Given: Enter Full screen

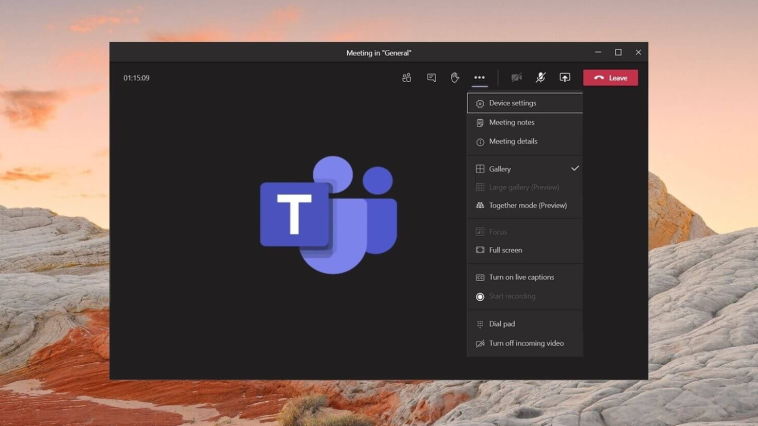Looking at the screenshot, I should click(525, 250).
